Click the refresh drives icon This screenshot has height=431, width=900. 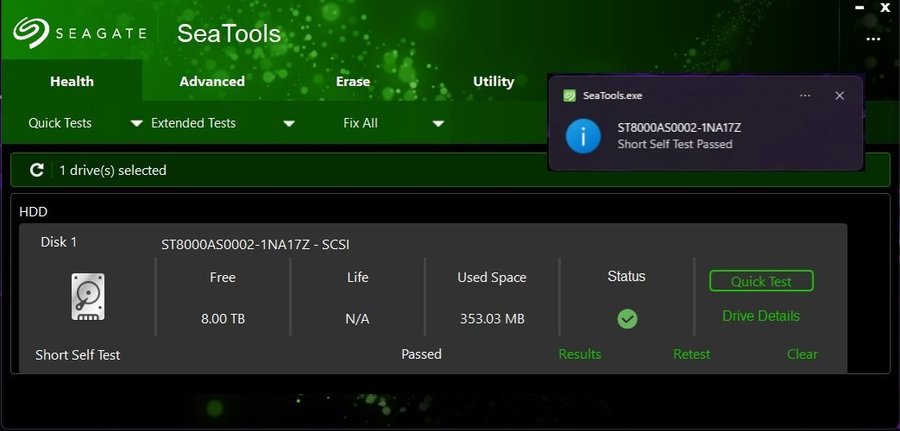click(x=37, y=170)
